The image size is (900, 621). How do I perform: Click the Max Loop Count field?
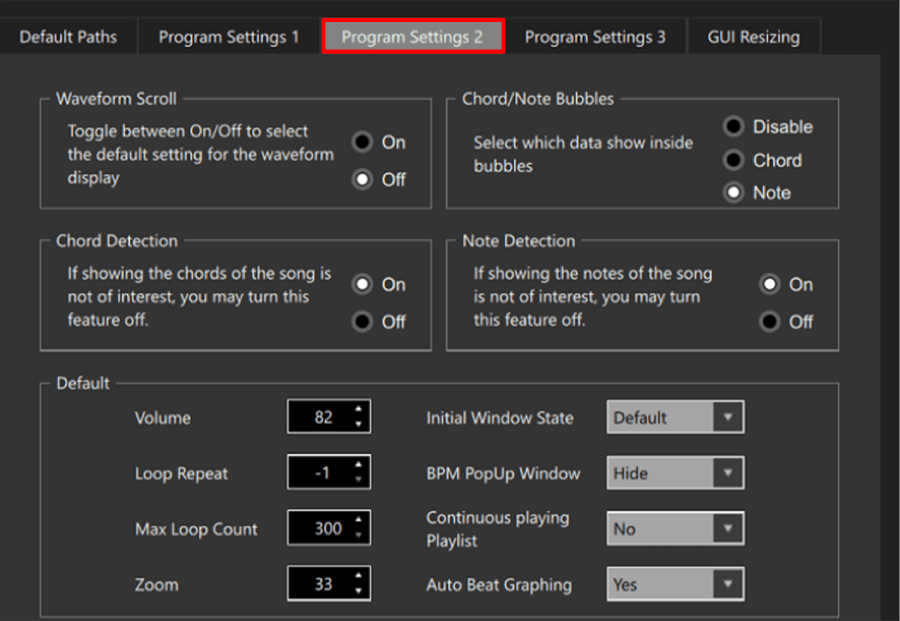(318, 528)
